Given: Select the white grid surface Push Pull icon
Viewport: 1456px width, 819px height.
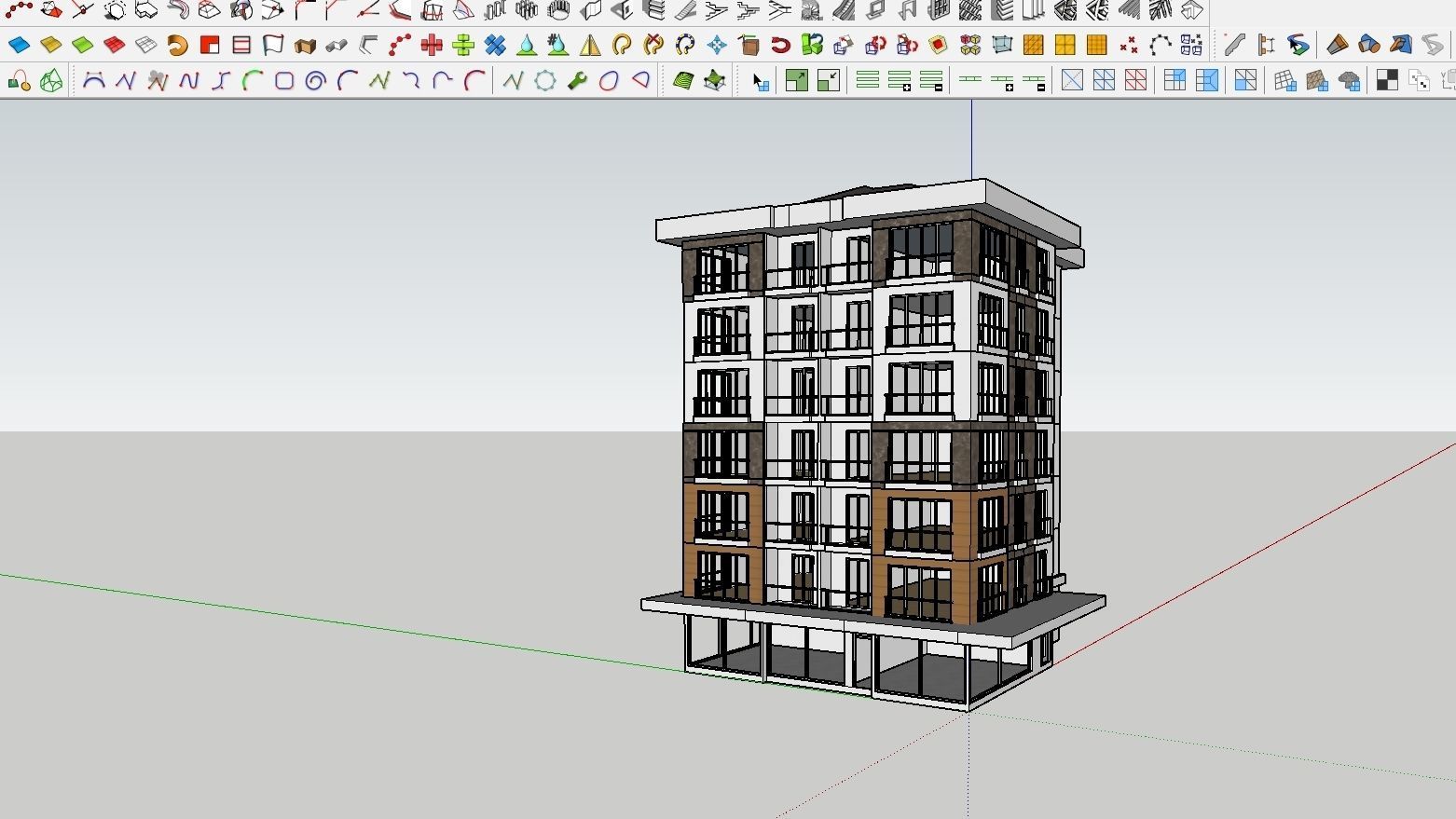Looking at the screenshot, I should [145, 45].
